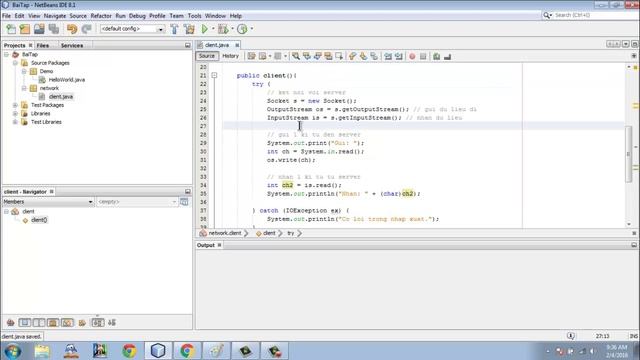This screenshot has height=360, width=640.
Task: Open the Refactor menu
Action: pyautogui.click(x=101, y=16)
